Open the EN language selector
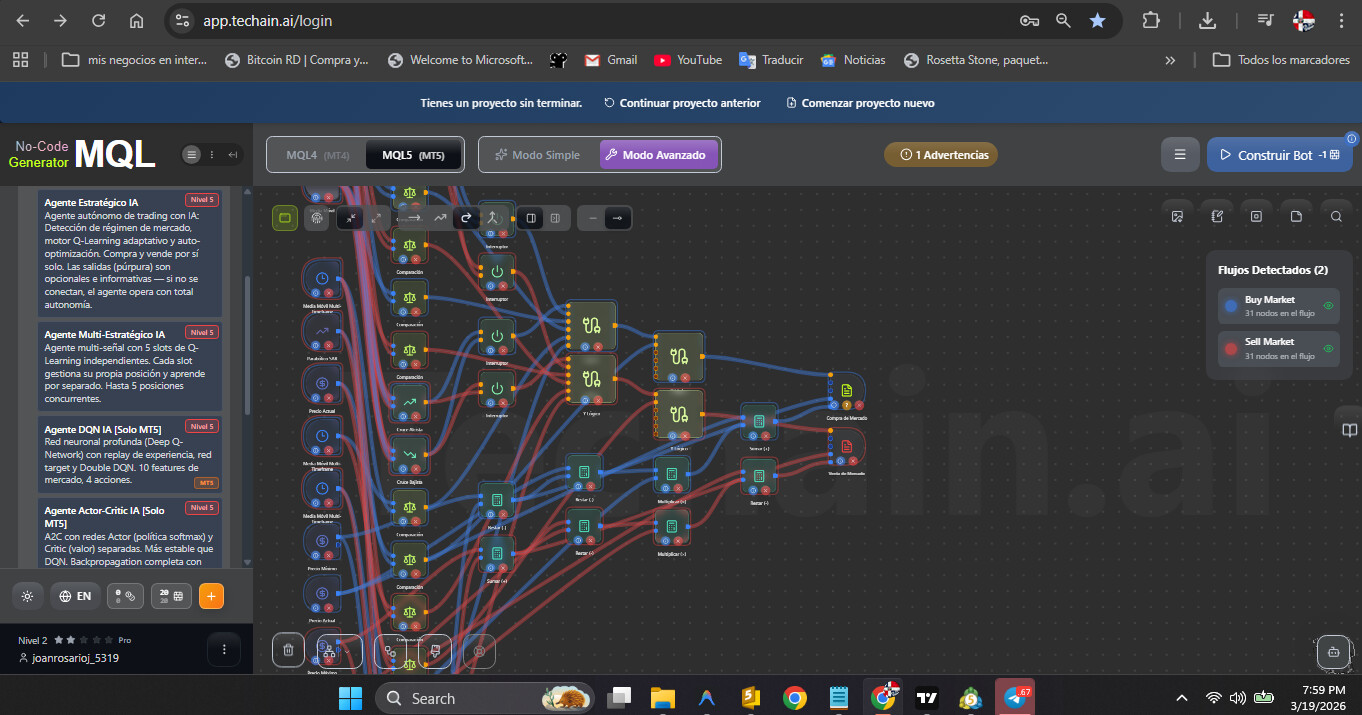The height and width of the screenshot is (715, 1362). point(76,596)
